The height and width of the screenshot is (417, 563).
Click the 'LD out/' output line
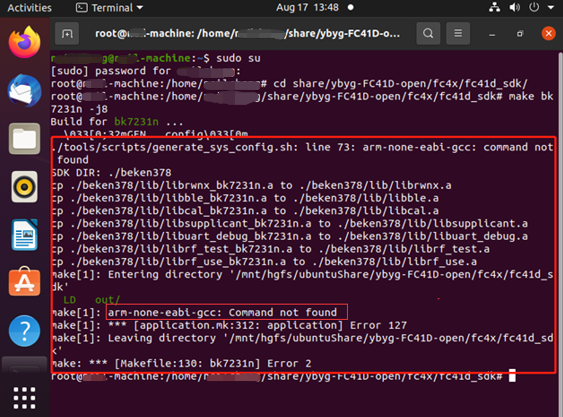(x=92, y=300)
